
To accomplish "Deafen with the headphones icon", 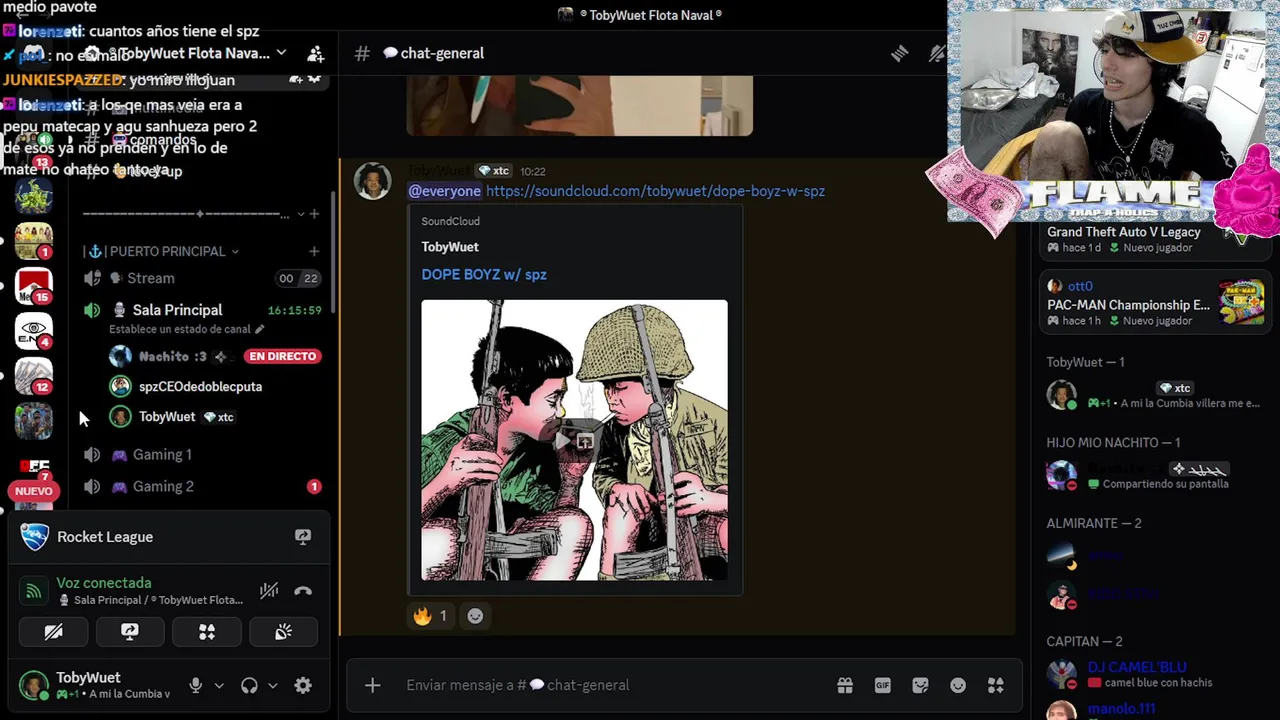I will click(x=249, y=685).
